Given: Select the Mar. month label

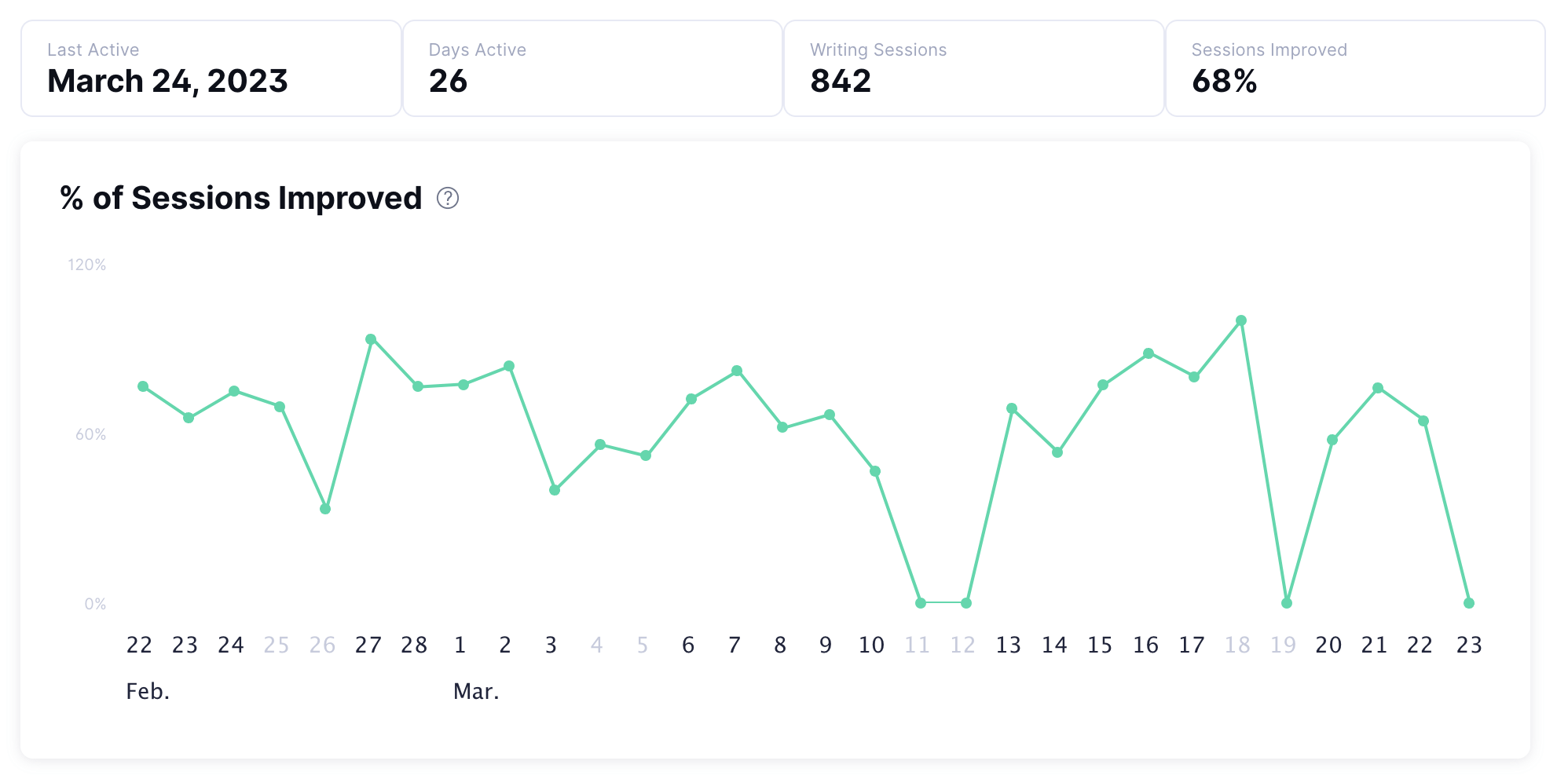Looking at the screenshot, I should click(476, 692).
